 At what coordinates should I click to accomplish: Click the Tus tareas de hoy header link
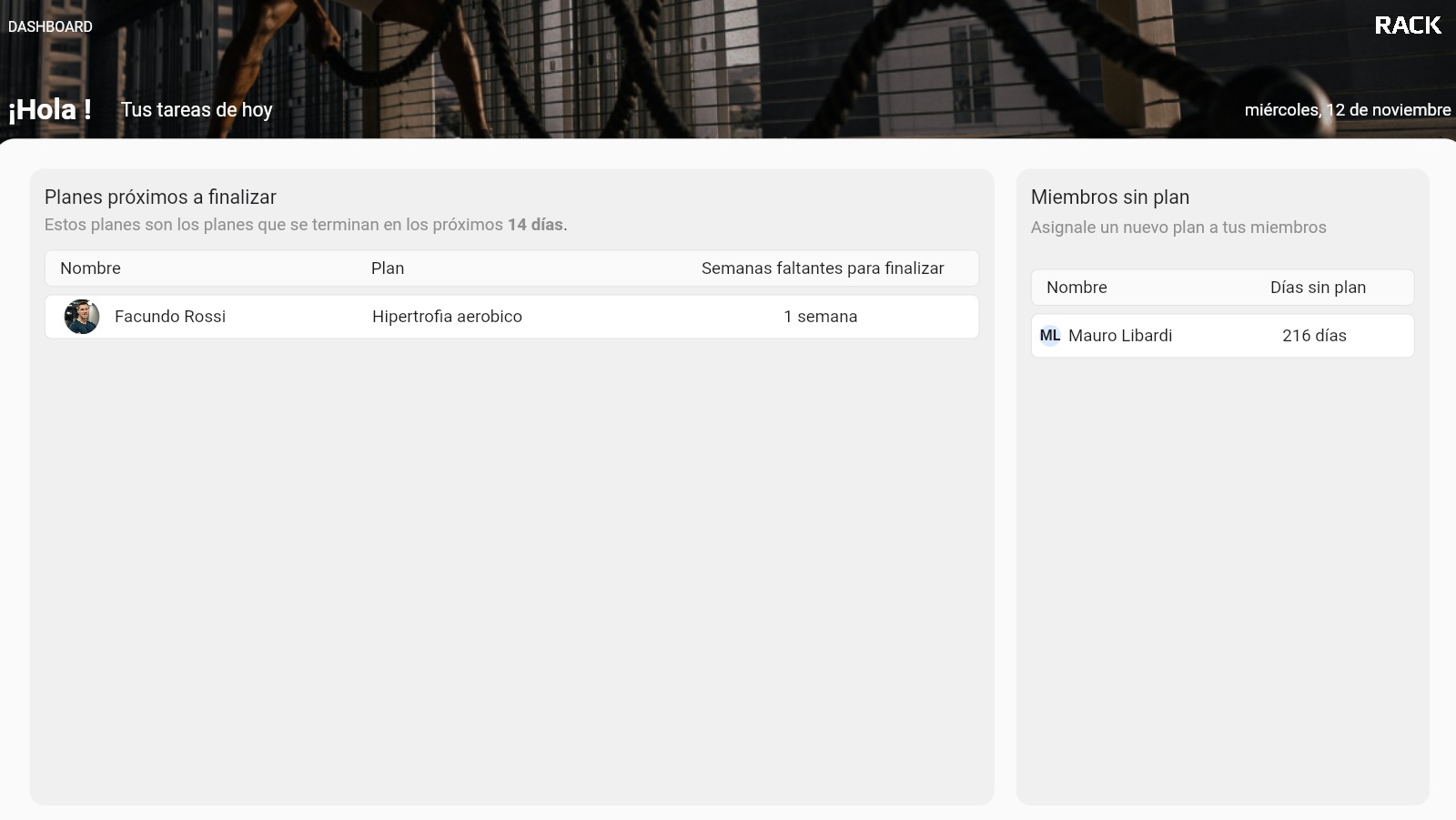[197, 110]
